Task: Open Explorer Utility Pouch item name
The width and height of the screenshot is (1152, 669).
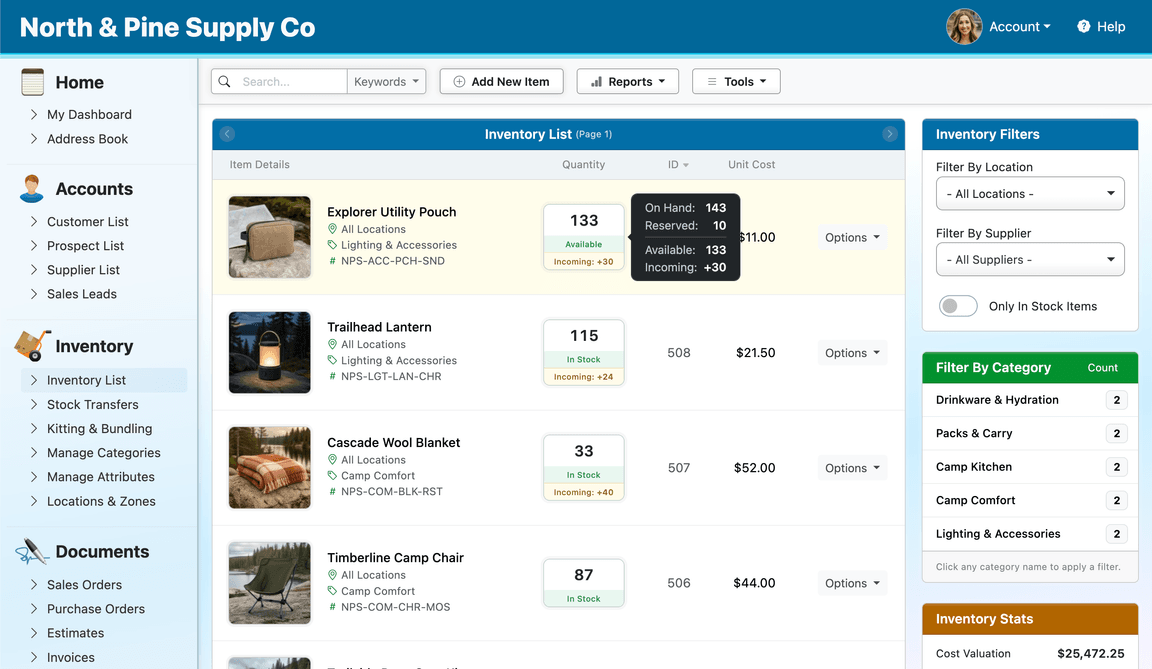Action: [x=392, y=211]
